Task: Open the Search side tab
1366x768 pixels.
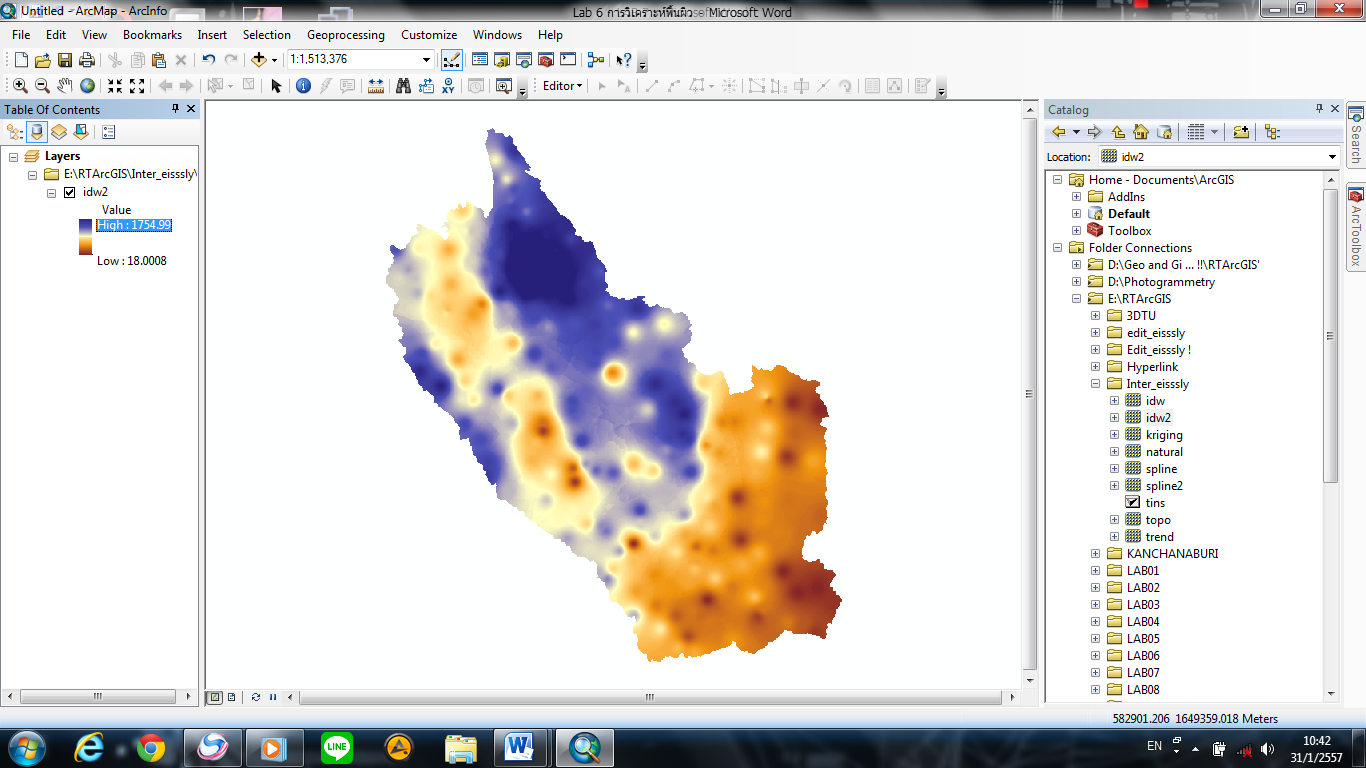Action: (x=1356, y=137)
